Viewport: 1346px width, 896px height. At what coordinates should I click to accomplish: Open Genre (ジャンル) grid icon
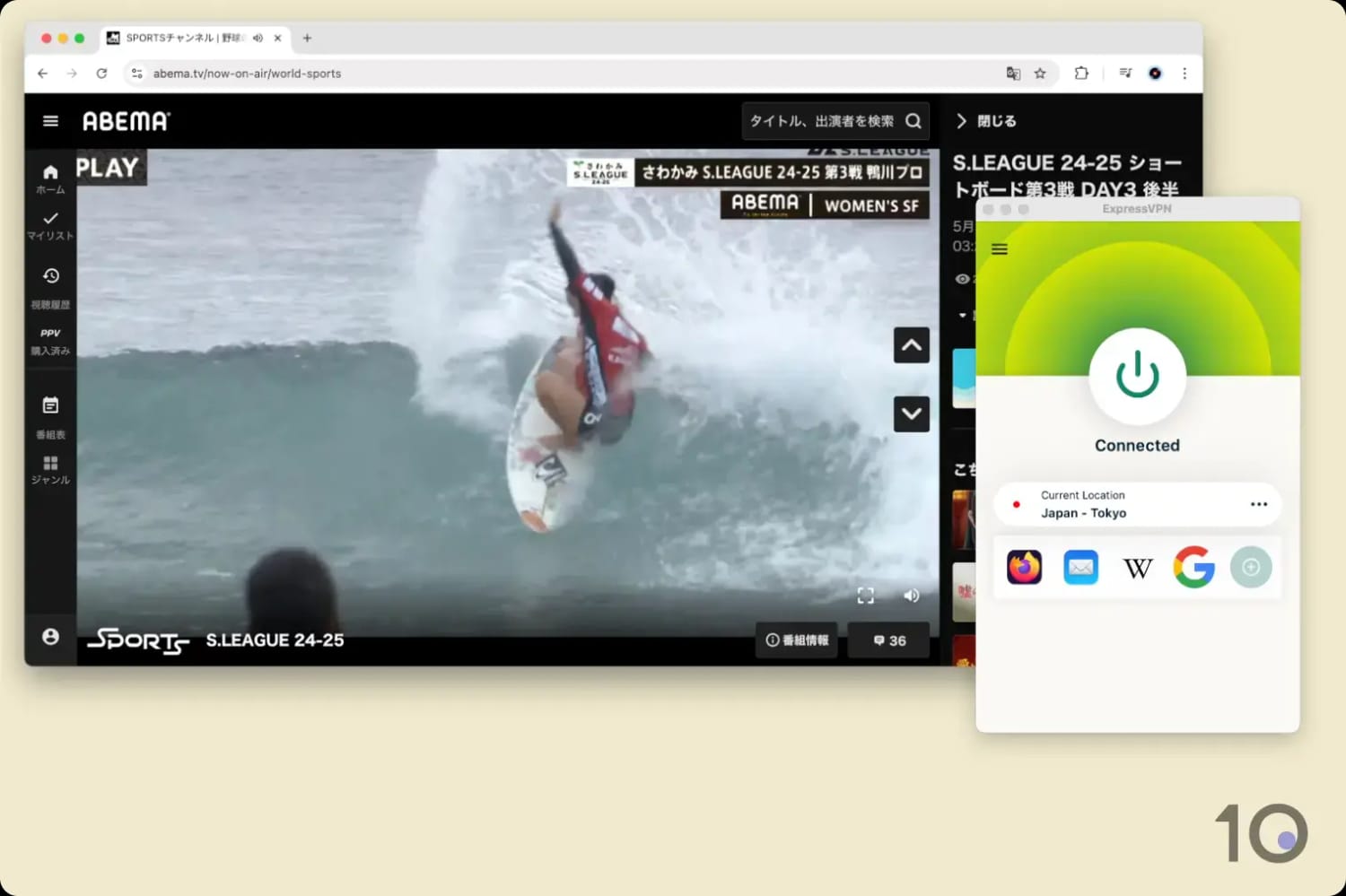[50, 463]
